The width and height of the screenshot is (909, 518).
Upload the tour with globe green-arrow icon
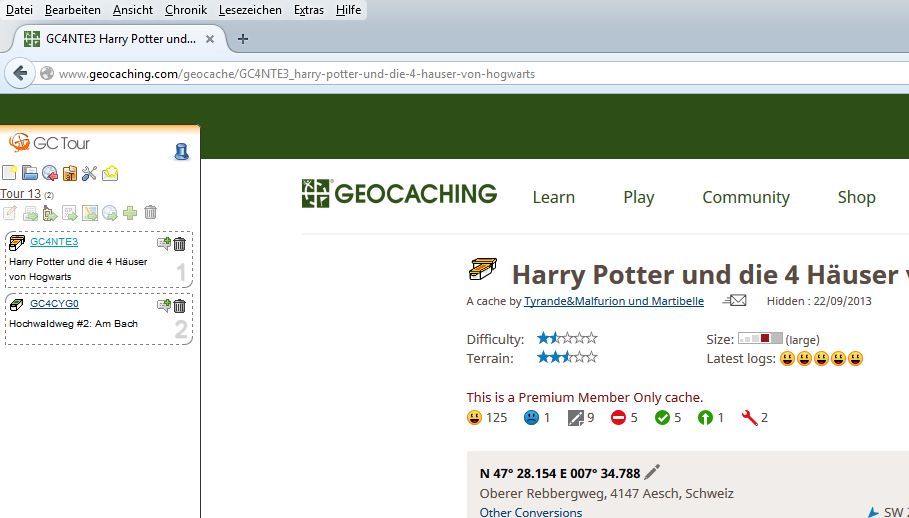110,213
